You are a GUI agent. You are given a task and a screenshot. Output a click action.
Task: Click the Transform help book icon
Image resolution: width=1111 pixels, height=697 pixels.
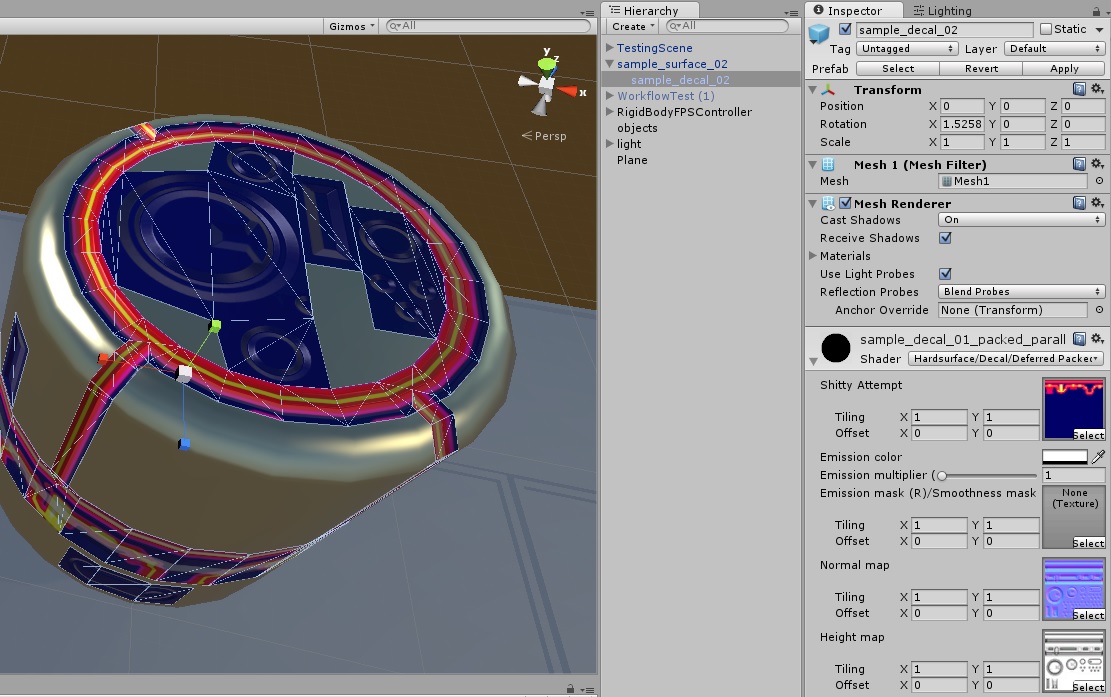[1081, 89]
